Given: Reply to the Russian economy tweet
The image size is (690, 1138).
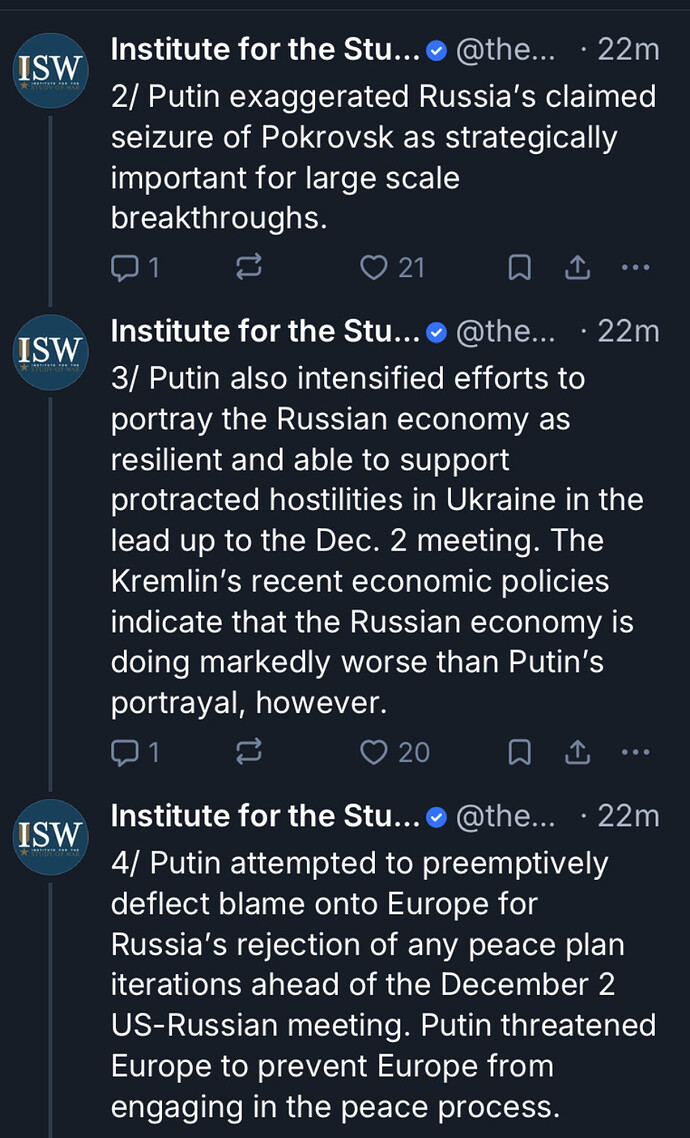Looking at the screenshot, I should [x=125, y=752].
